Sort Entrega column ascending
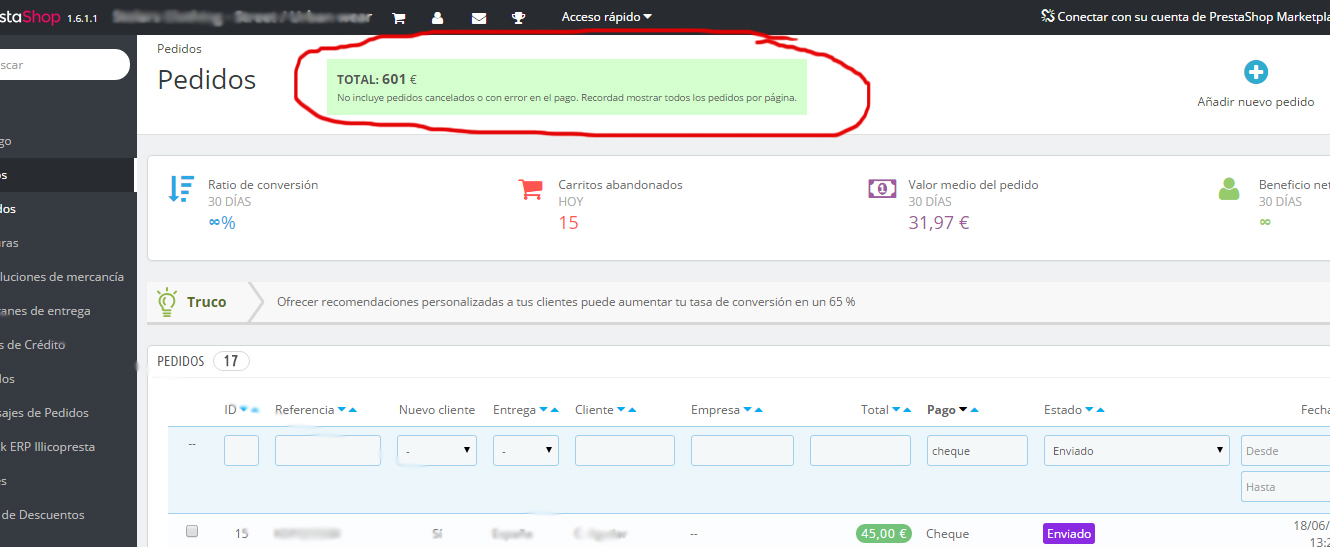 click(x=554, y=410)
